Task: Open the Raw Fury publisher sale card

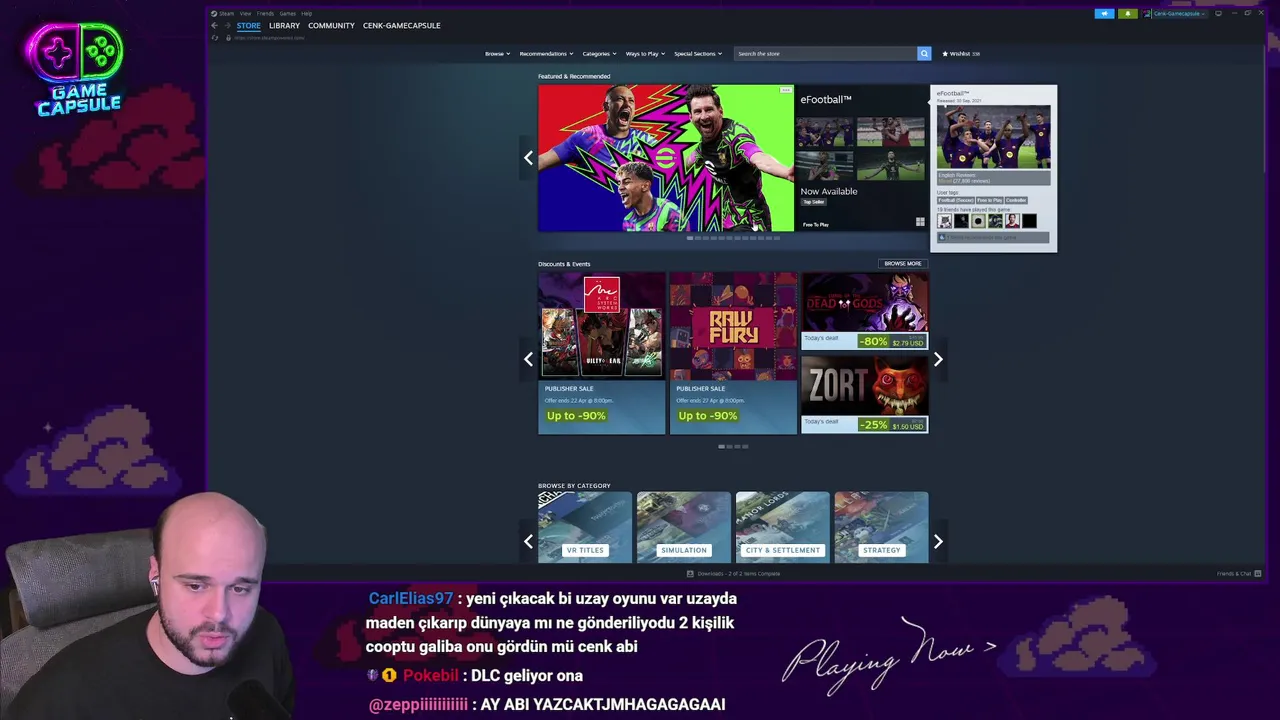Action: [x=733, y=353]
